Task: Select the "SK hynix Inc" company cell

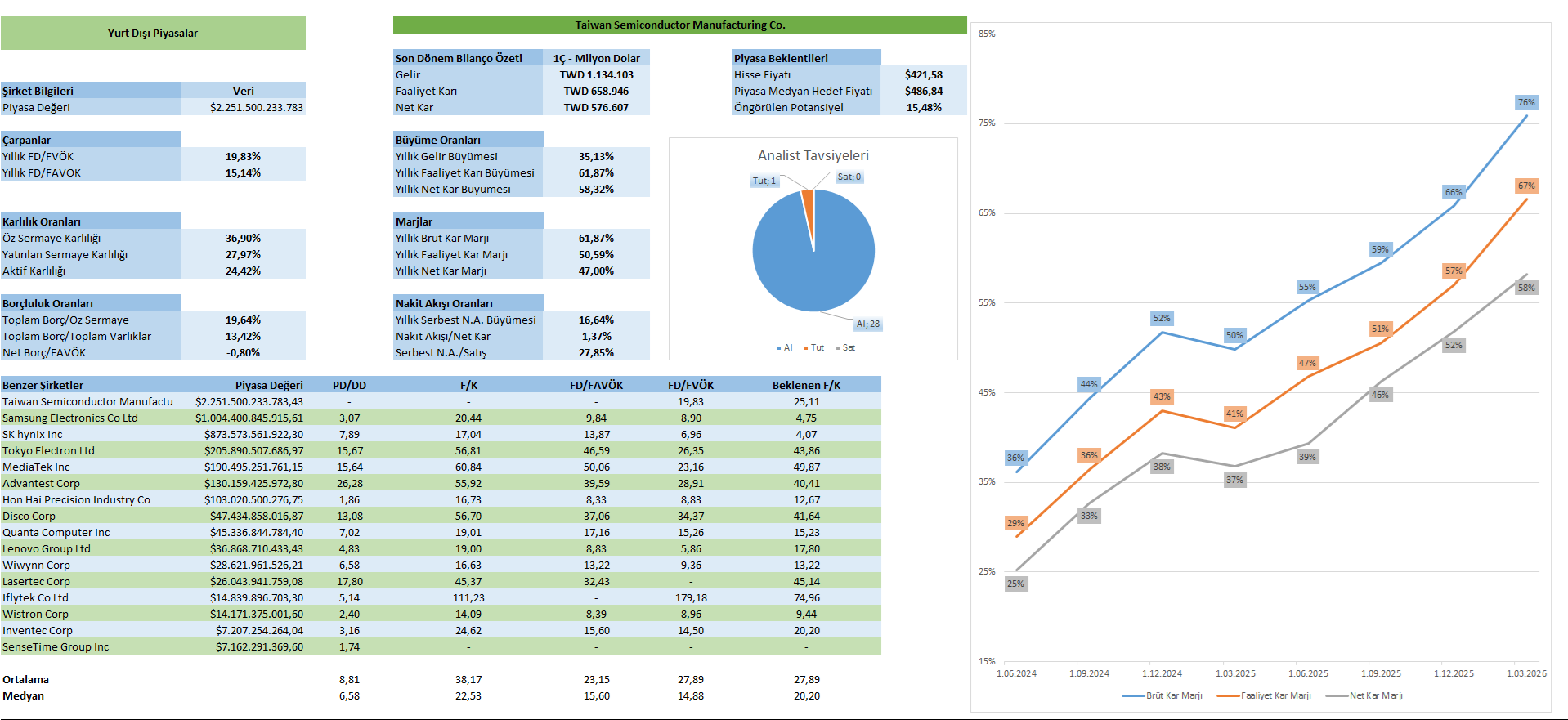Action: pyautogui.click(x=33, y=434)
